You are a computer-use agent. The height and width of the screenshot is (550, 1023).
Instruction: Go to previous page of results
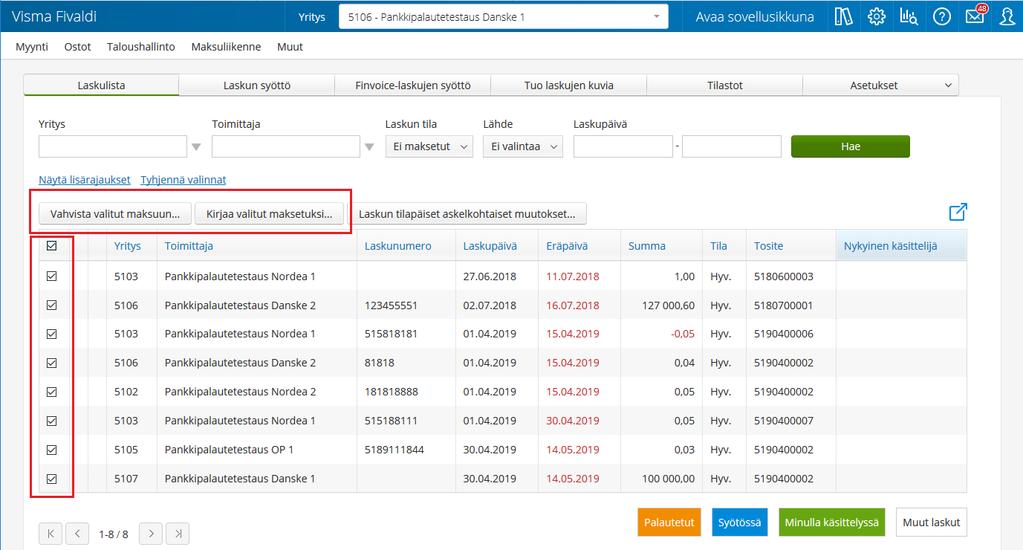click(x=77, y=534)
